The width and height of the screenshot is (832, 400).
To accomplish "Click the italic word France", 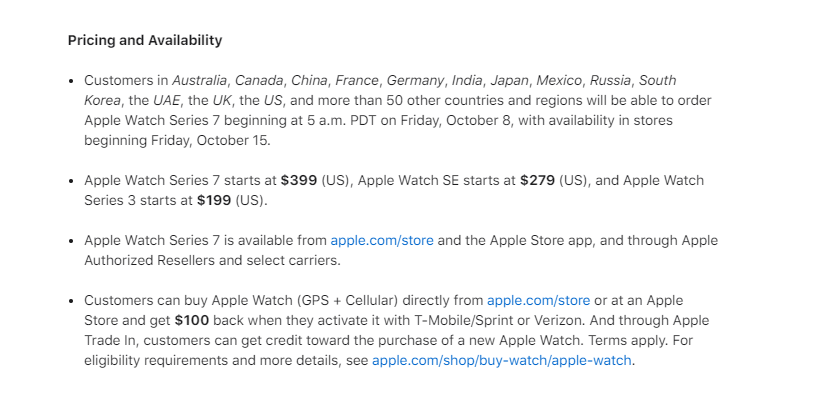I will [357, 81].
